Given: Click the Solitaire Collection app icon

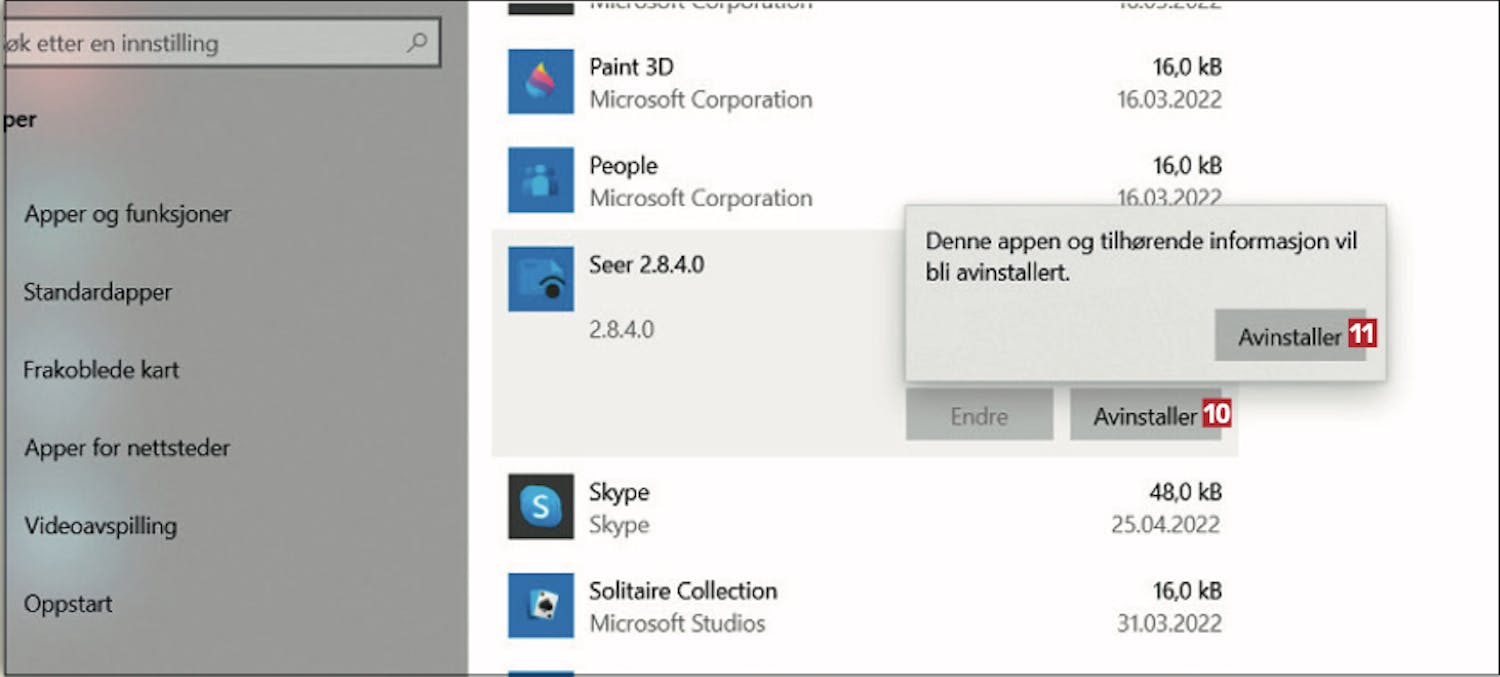Looking at the screenshot, I should [x=541, y=606].
